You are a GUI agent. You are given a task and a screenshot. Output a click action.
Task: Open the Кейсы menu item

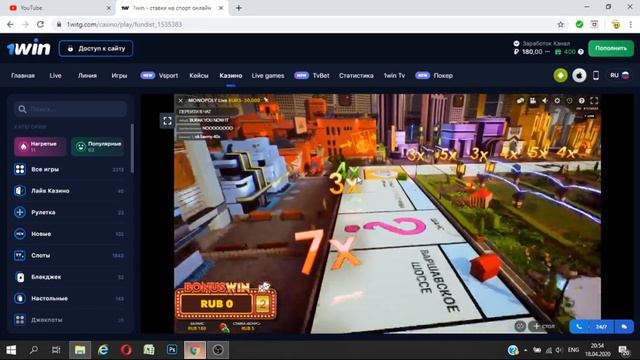click(x=199, y=76)
